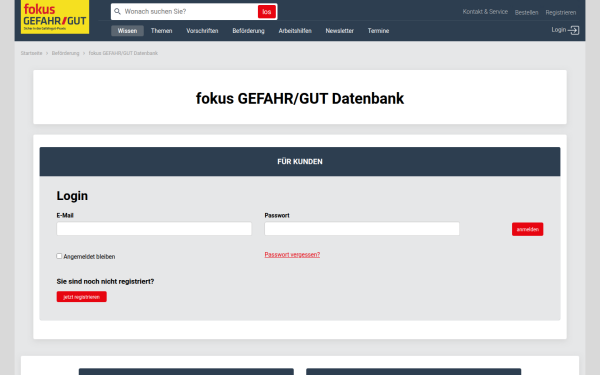Click the red 'anmelden' button
Image resolution: width=600 pixels, height=375 pixels.
(x=527, y=229)
